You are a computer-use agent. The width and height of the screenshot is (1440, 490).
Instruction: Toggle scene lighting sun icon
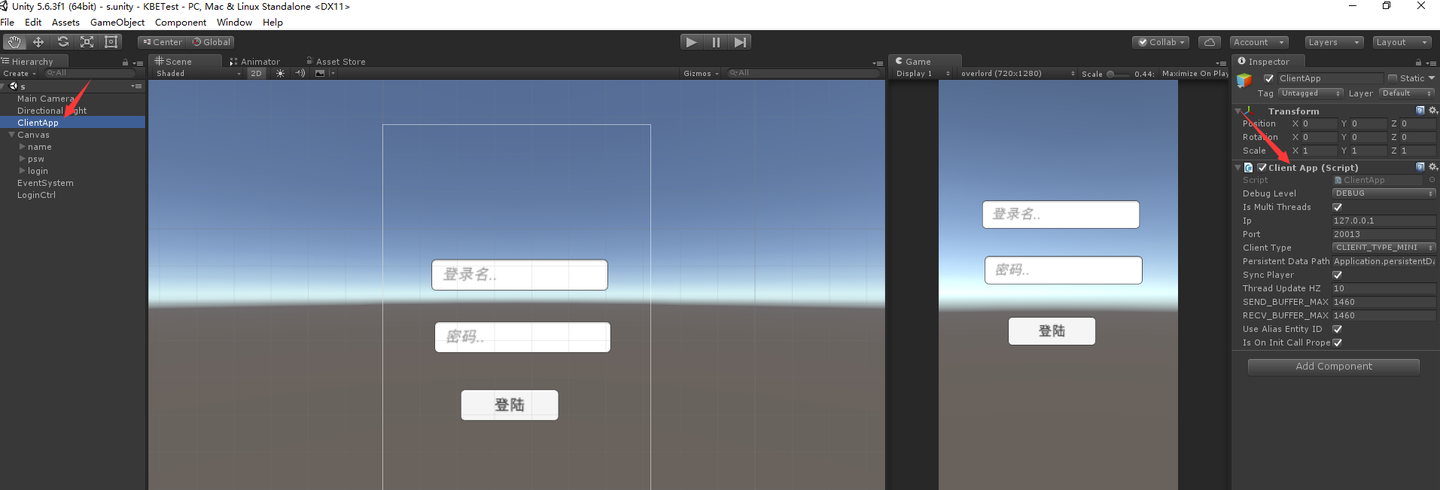pos(280,73)
